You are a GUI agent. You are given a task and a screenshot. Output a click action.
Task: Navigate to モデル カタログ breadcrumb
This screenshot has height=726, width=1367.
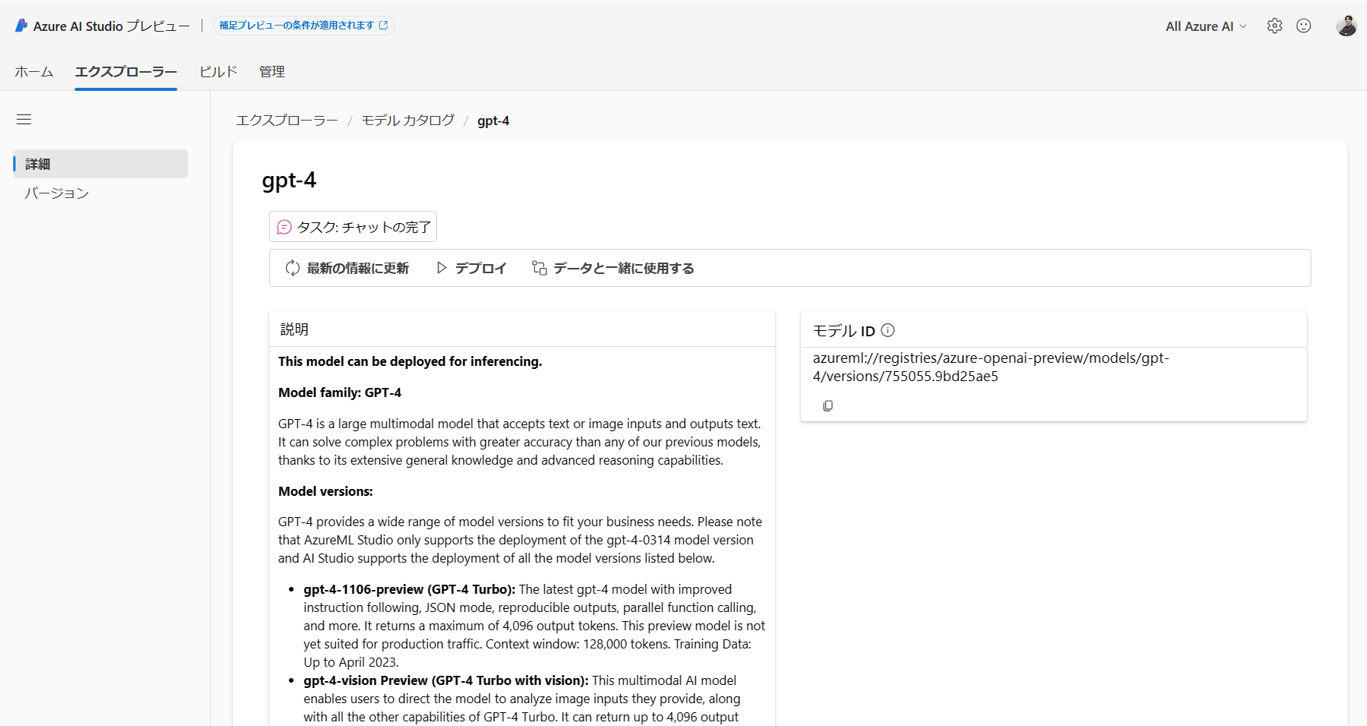(x=408, y=120)
